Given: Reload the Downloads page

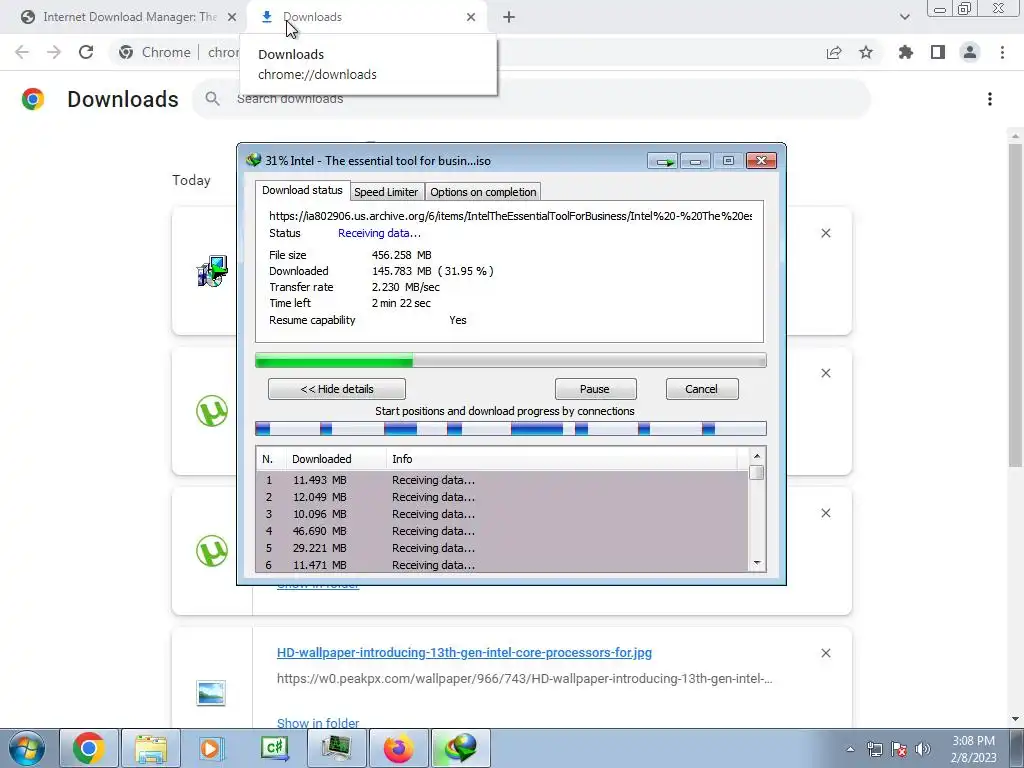Looking at the screenshot, I should [x=86, y=52].
